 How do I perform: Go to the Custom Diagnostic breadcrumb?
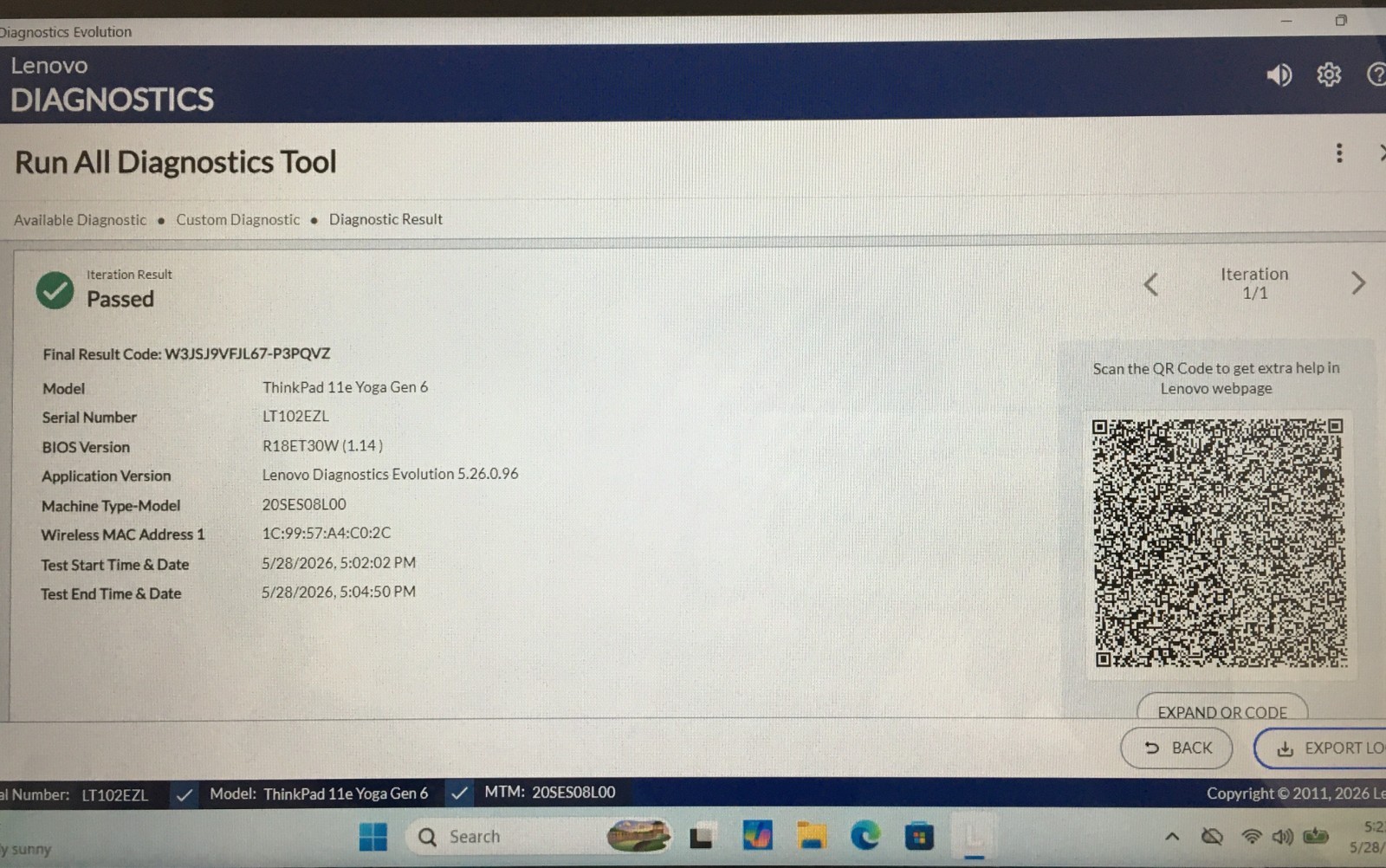(238, 220)
